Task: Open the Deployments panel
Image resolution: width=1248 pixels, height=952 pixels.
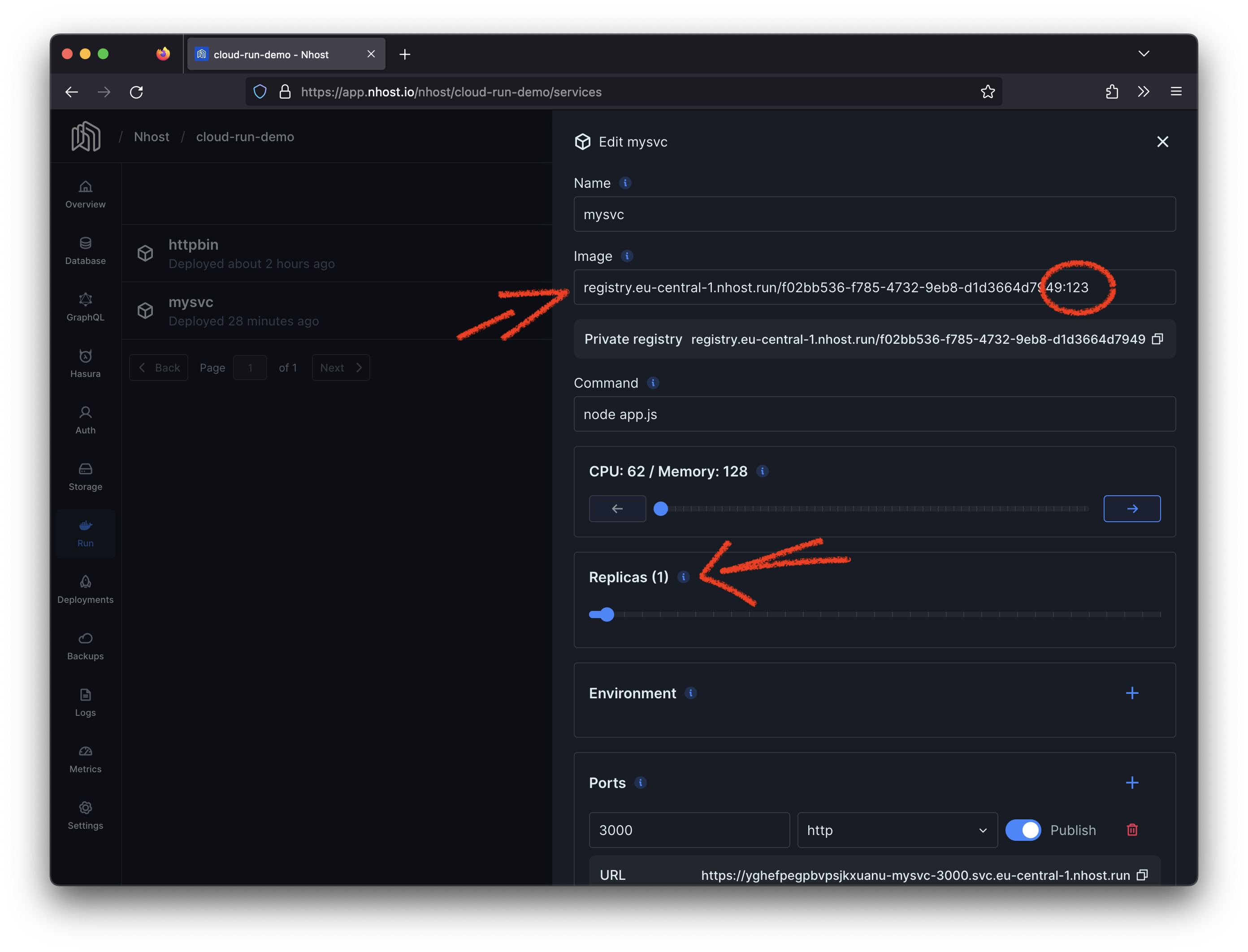Action: tap(85, 589)
